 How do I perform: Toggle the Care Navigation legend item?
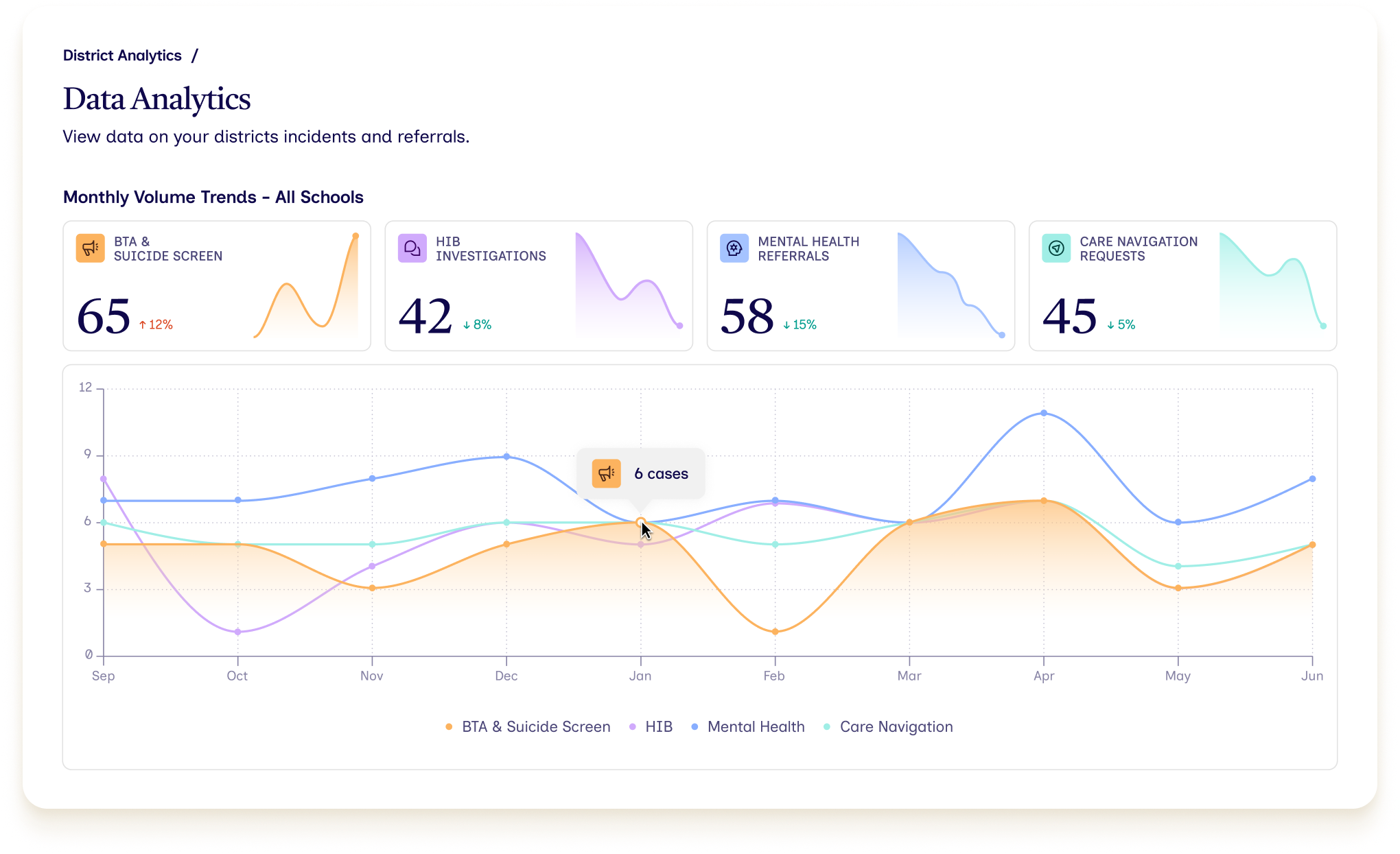click(x=888, y=726)
